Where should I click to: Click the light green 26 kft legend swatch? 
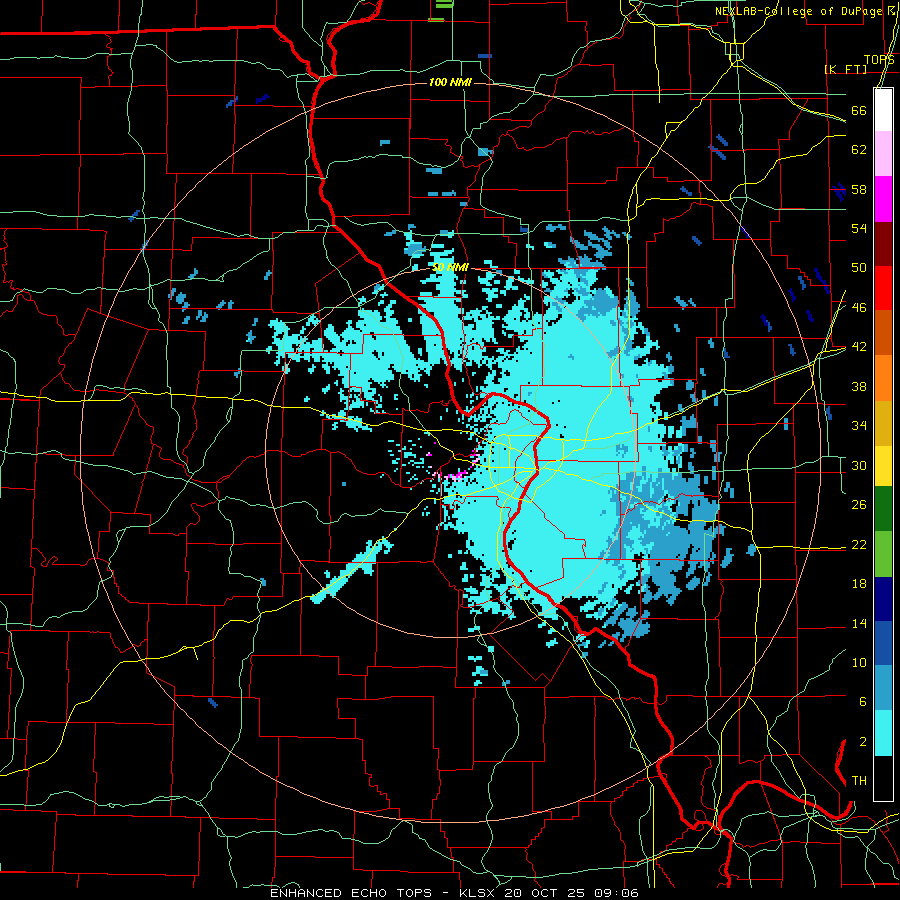[883, 556]
